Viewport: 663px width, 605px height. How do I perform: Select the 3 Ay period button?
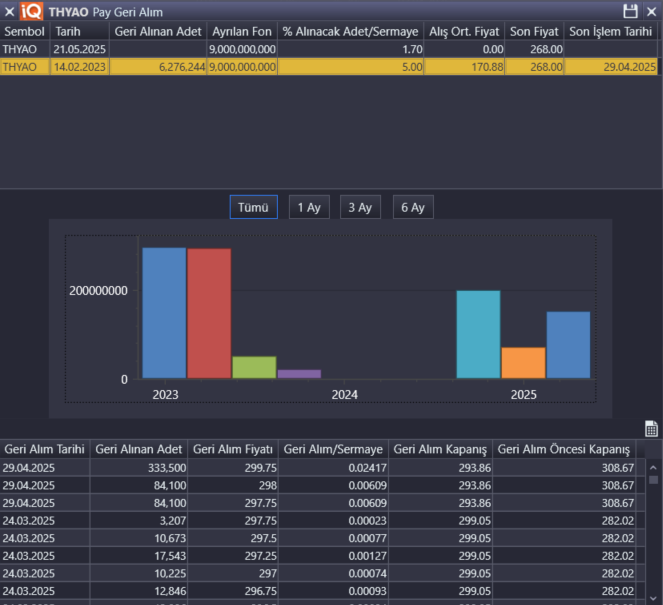pos(360,207)
